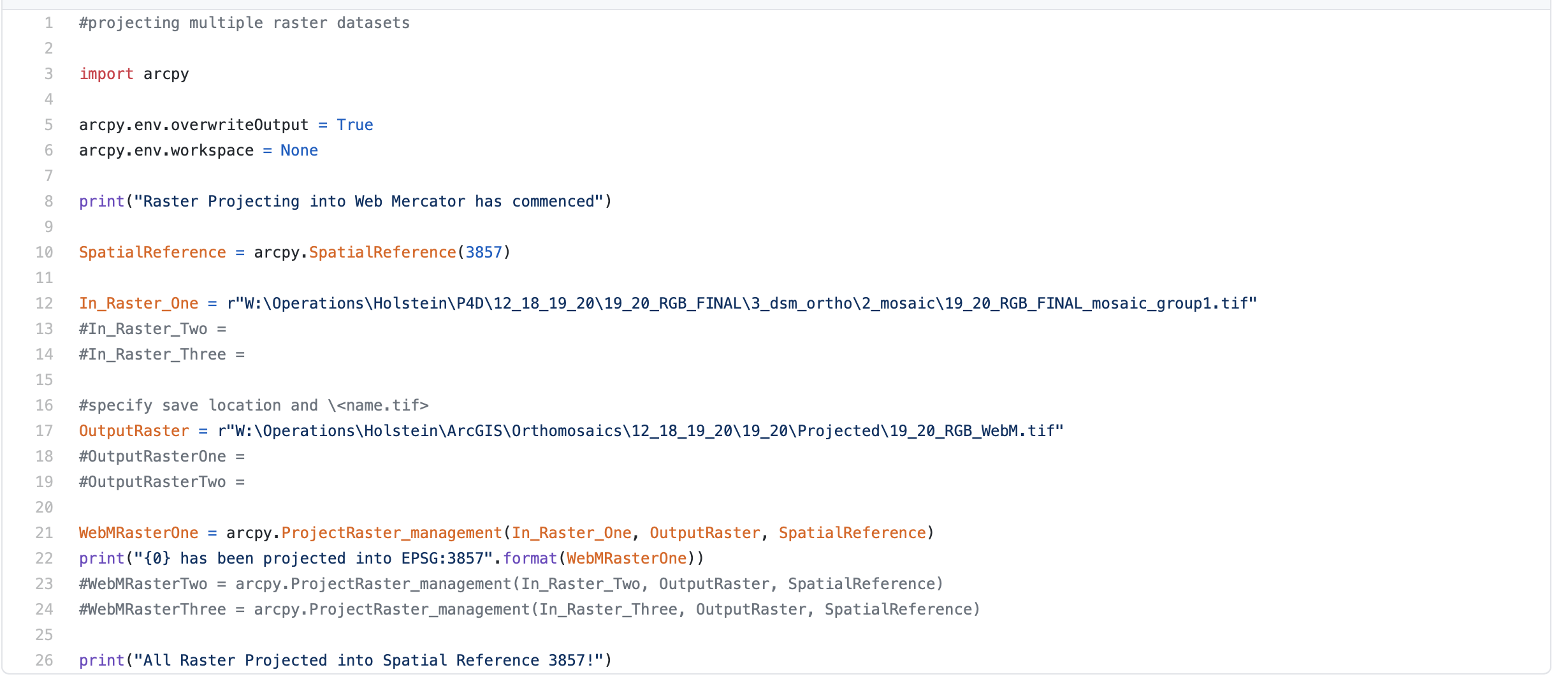This screenshot has height=686, width=1568.
Task: Click the 'None' value on line 6
Action: click(x=299, y=150)
